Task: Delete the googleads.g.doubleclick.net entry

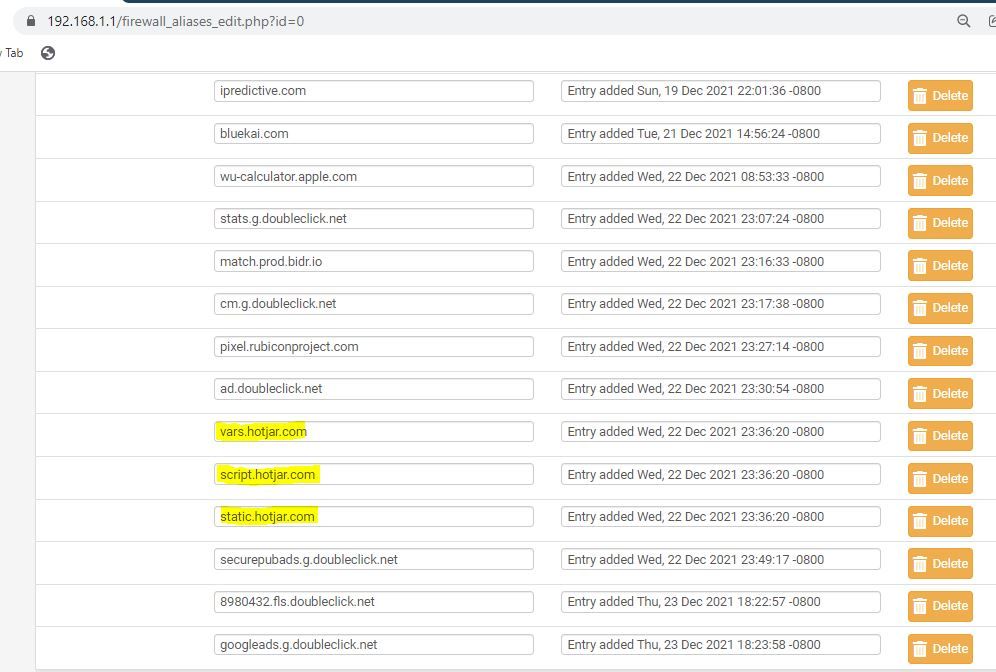Action: click(x=940, y=649)
